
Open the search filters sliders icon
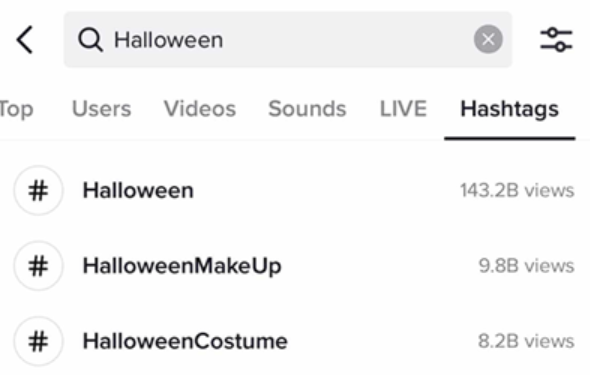tap(556, 39)
